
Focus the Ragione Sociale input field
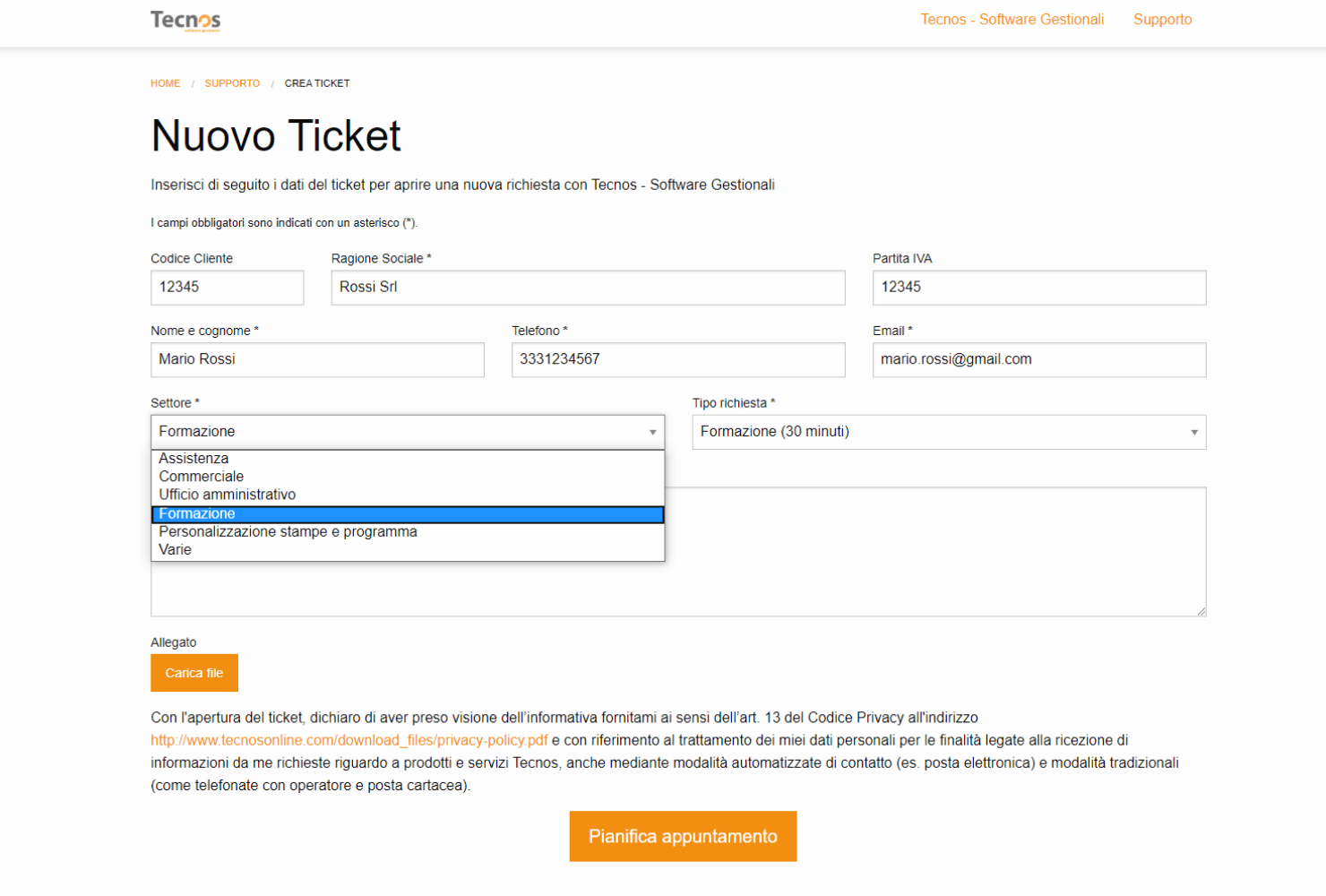[588, 288]
